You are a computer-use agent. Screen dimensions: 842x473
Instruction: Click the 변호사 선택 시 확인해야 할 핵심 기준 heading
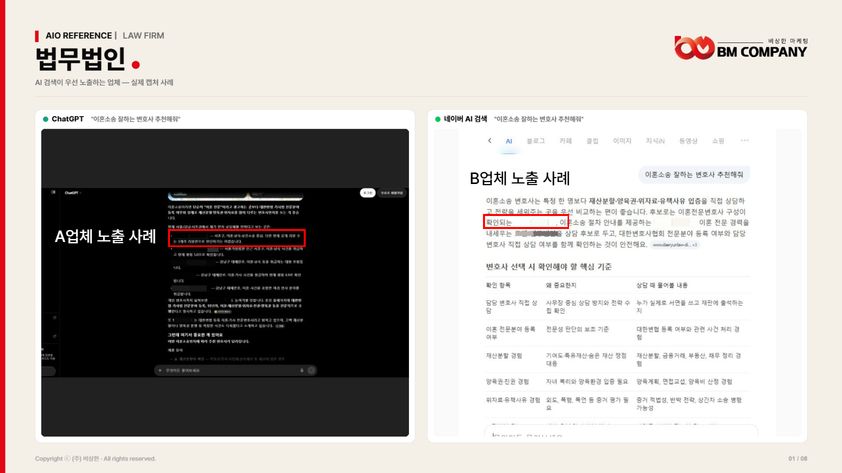click(x=548, y=266)
